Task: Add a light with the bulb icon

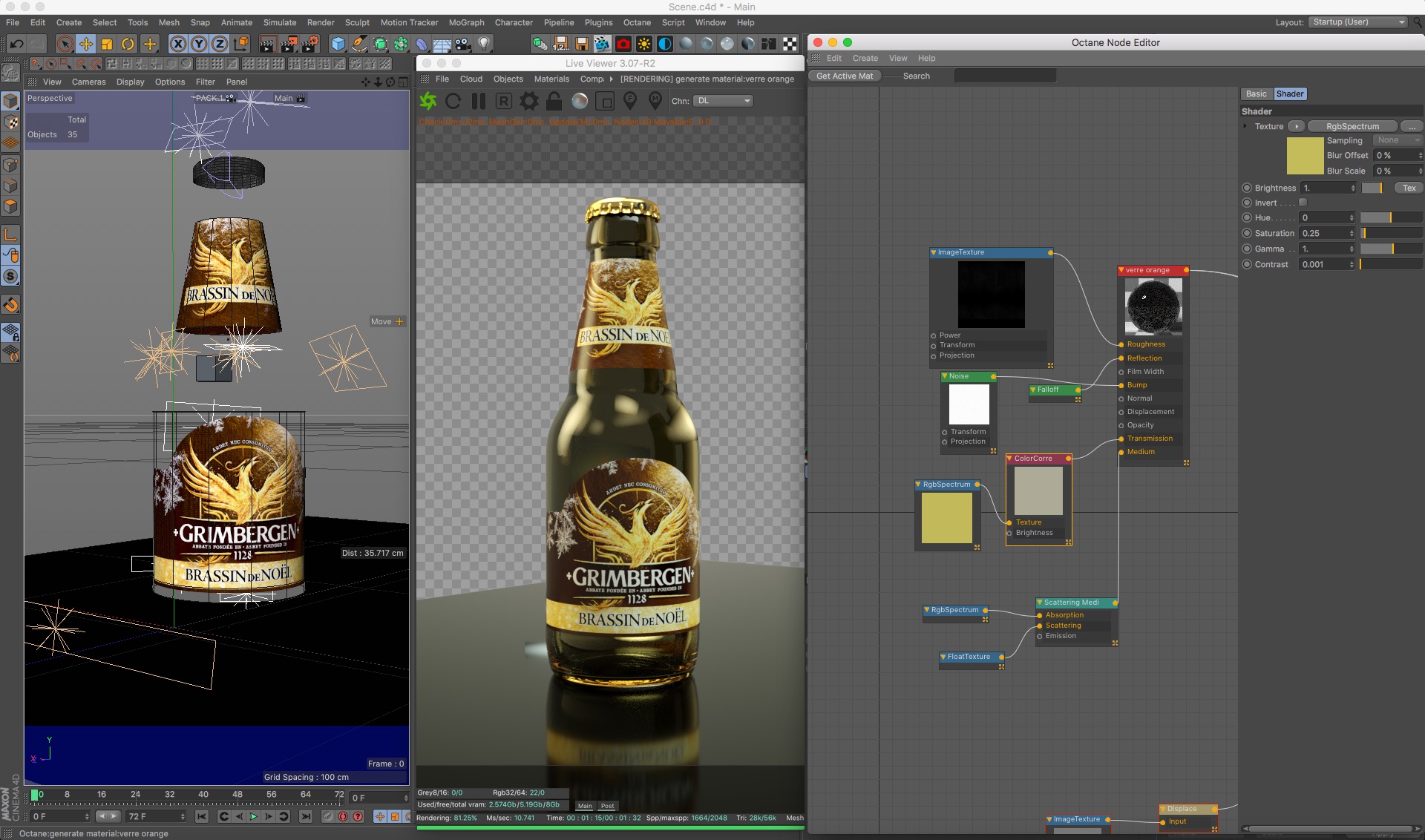Action: [x=484, y=44]
